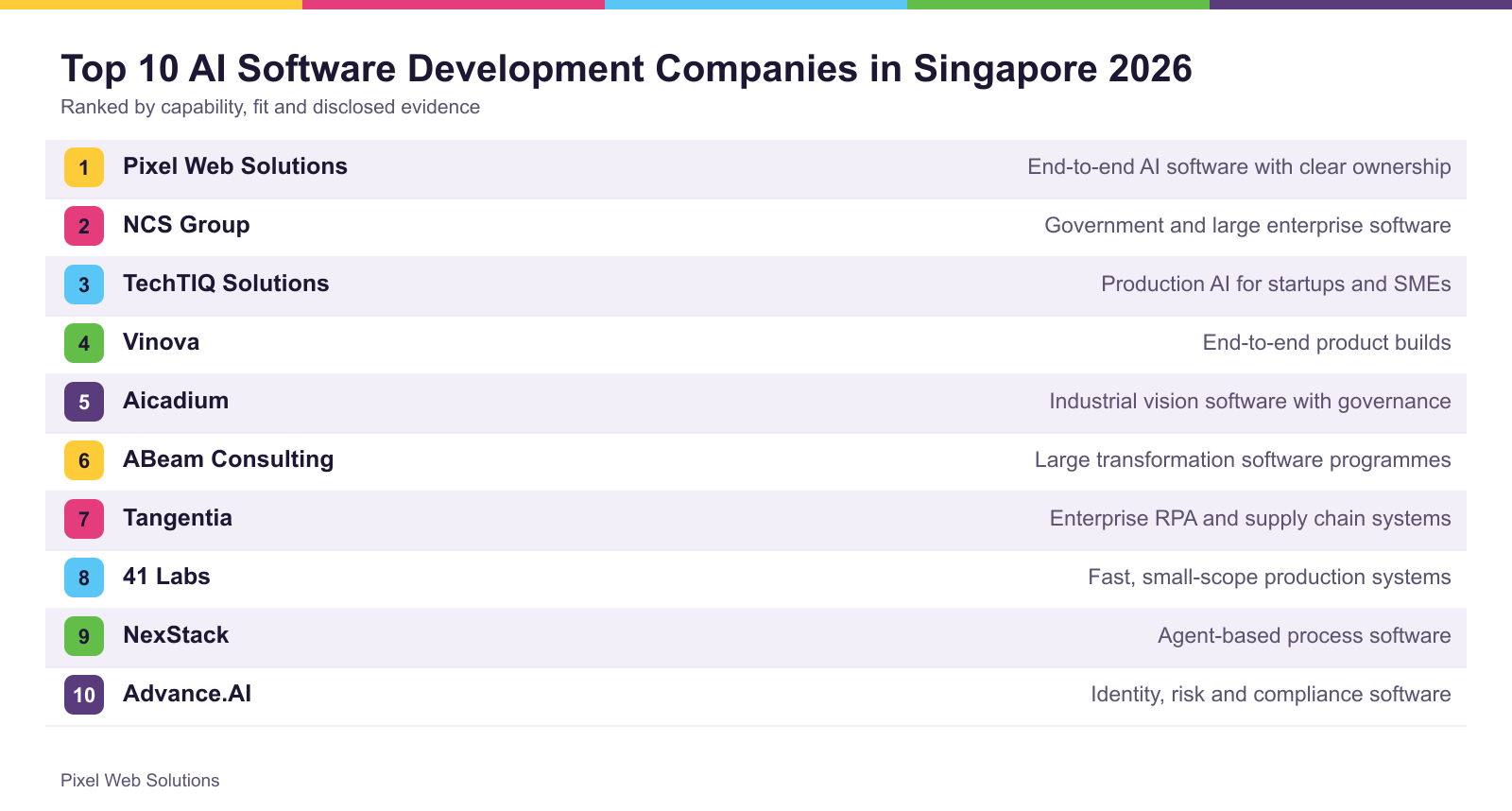Click 'Industrial vision software with governance'
1512x811 pixels.
(x=1250, y=402)
